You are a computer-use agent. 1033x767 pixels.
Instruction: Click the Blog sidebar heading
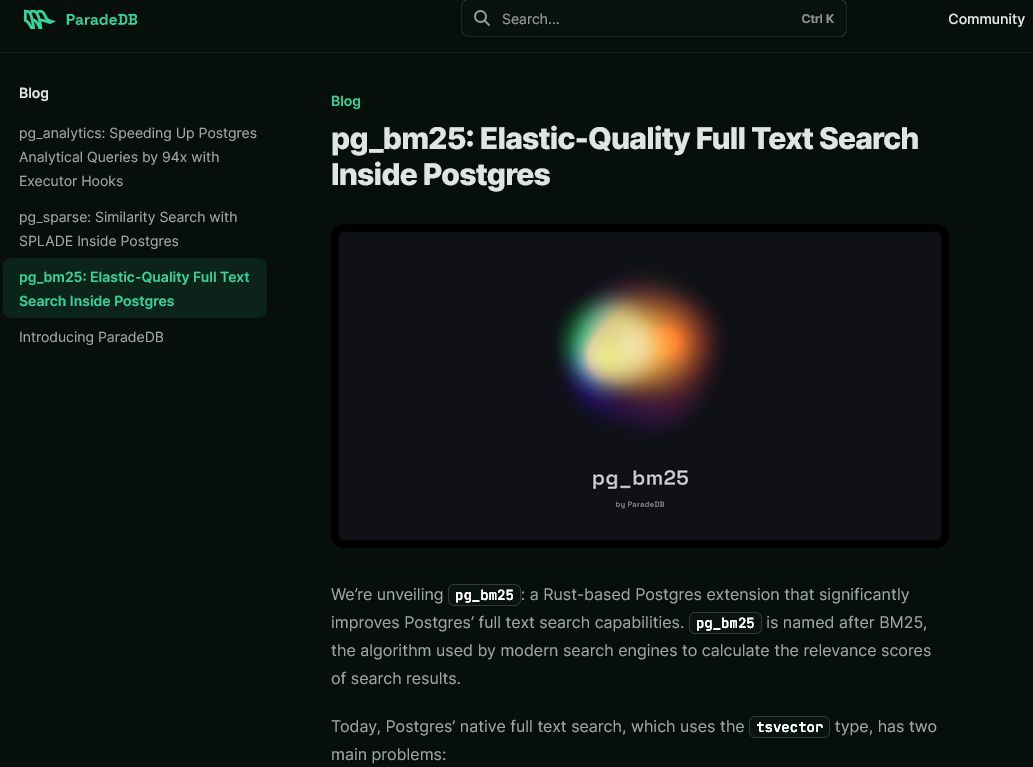click(34, 93)
